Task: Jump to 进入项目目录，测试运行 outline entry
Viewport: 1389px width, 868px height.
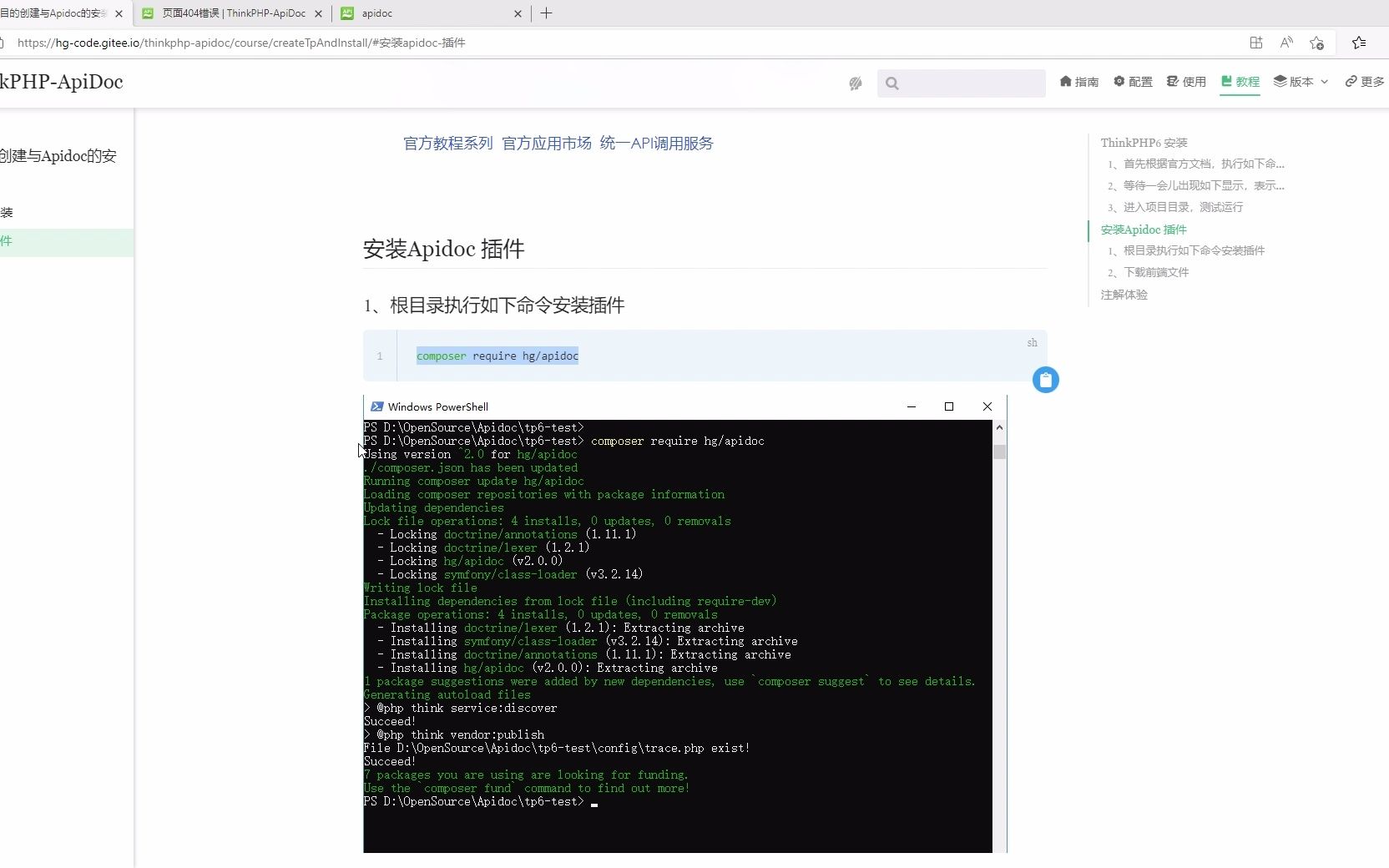Action: coord(1175,207)
